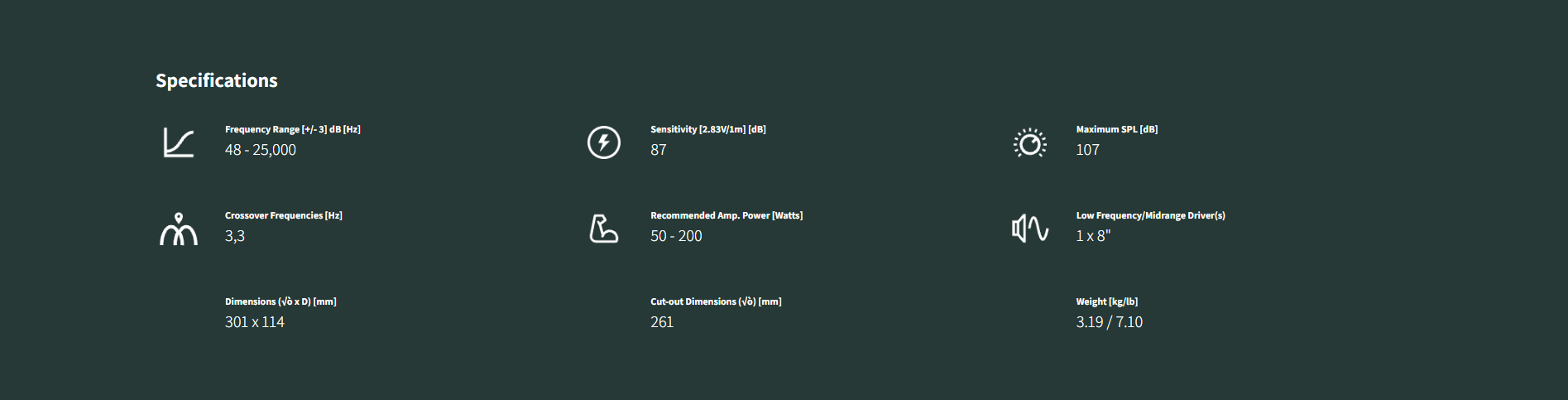1568x400 pixels.
Task: Click the sensitivity value 87
Action: pyautogui.click(x=659, y=150)
